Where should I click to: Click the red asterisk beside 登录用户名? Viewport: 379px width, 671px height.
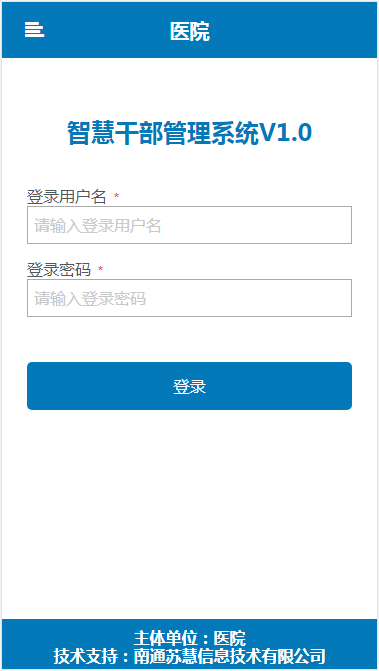click(x=116, y=196)
